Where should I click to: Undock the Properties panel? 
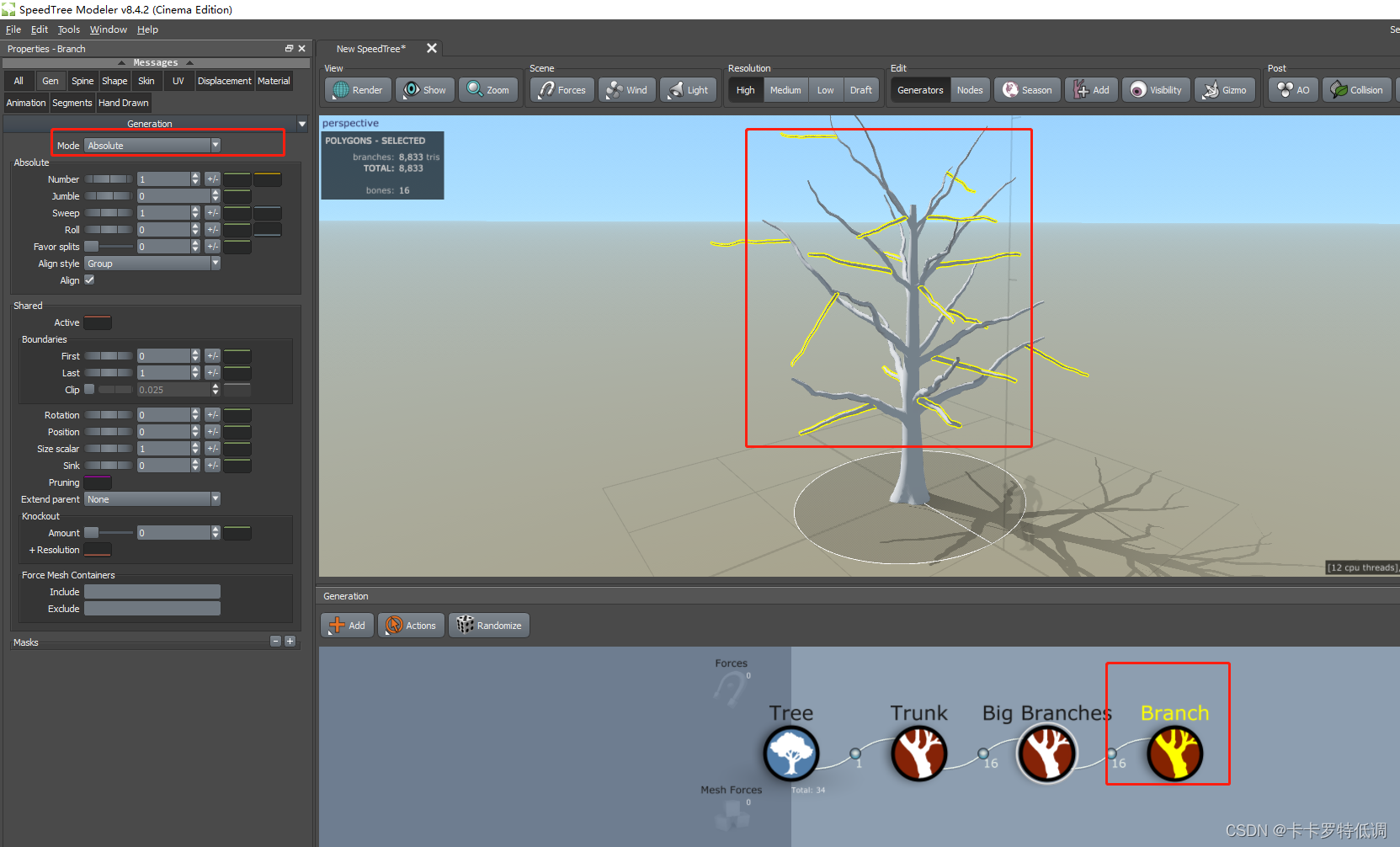pyautogui.click(x=289, y=49)
